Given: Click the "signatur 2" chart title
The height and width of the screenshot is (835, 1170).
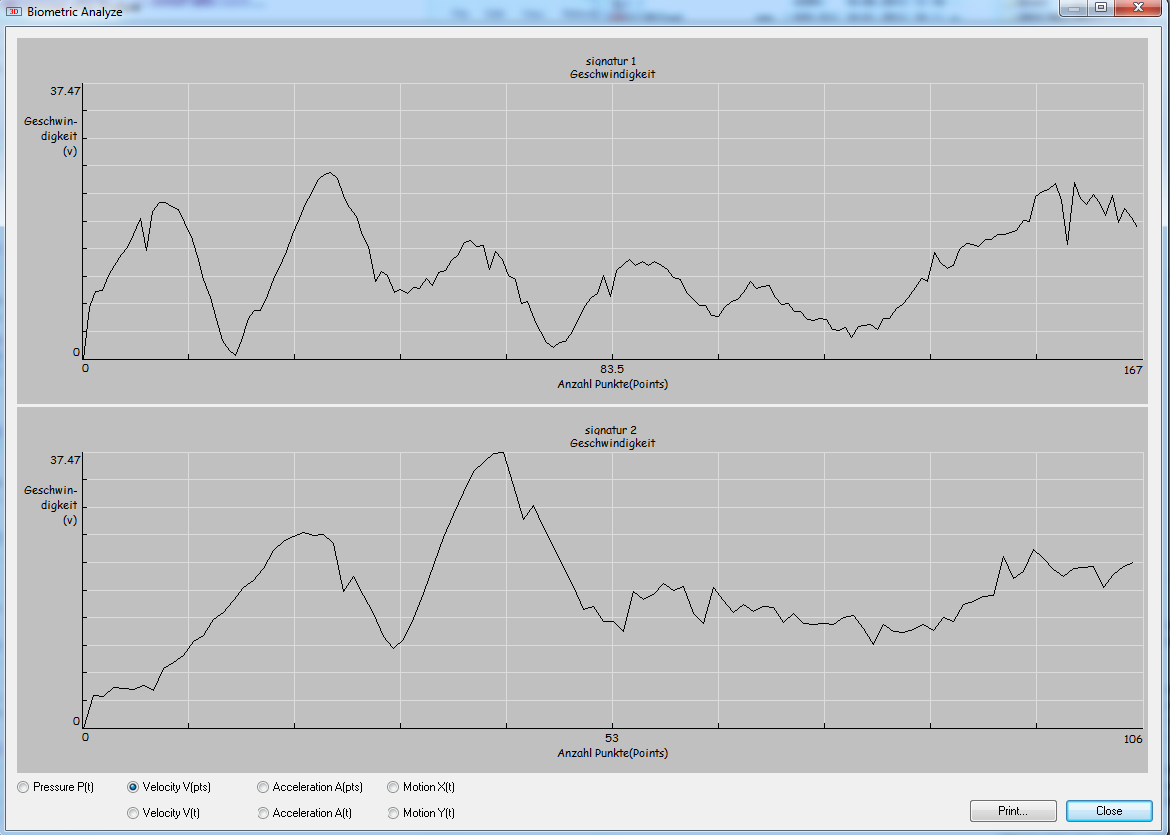Looking at the screenshot, I should click(612, 430).
